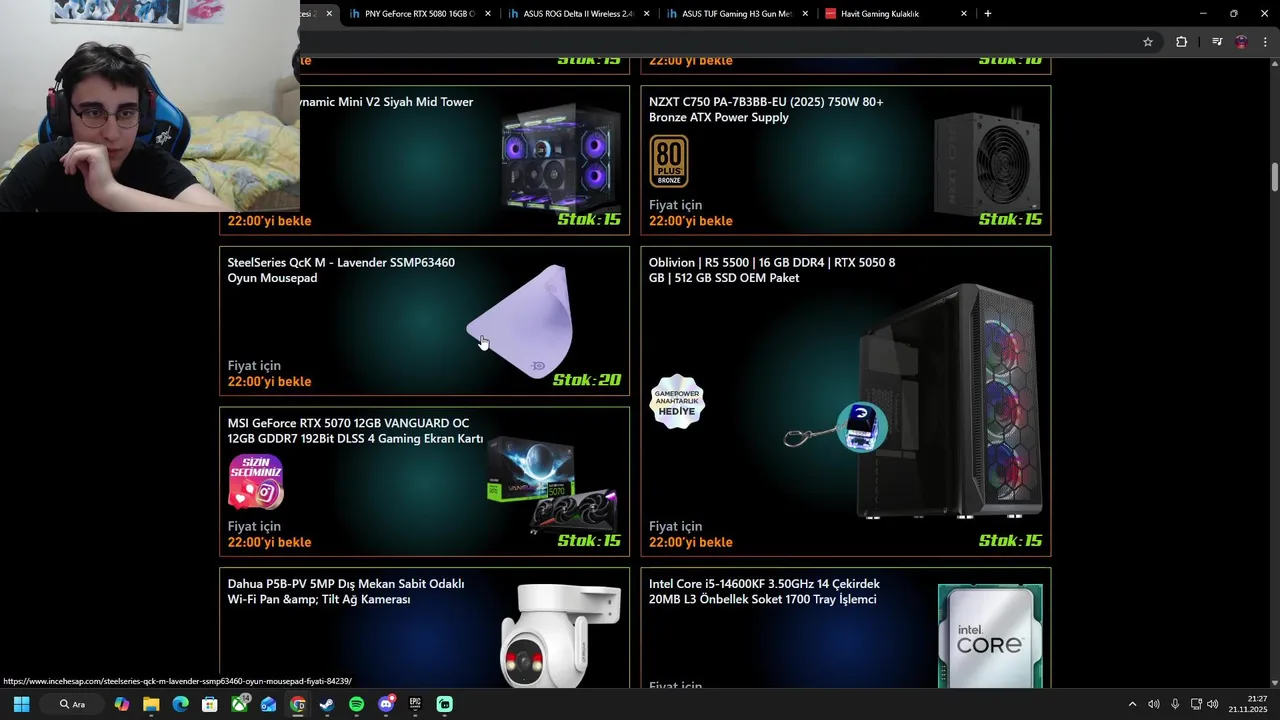Image resolution: width=1280 pixels, height=720 pixels.
Task: Click the Chrome icon in the taskbar
Action: coord(298,704)
